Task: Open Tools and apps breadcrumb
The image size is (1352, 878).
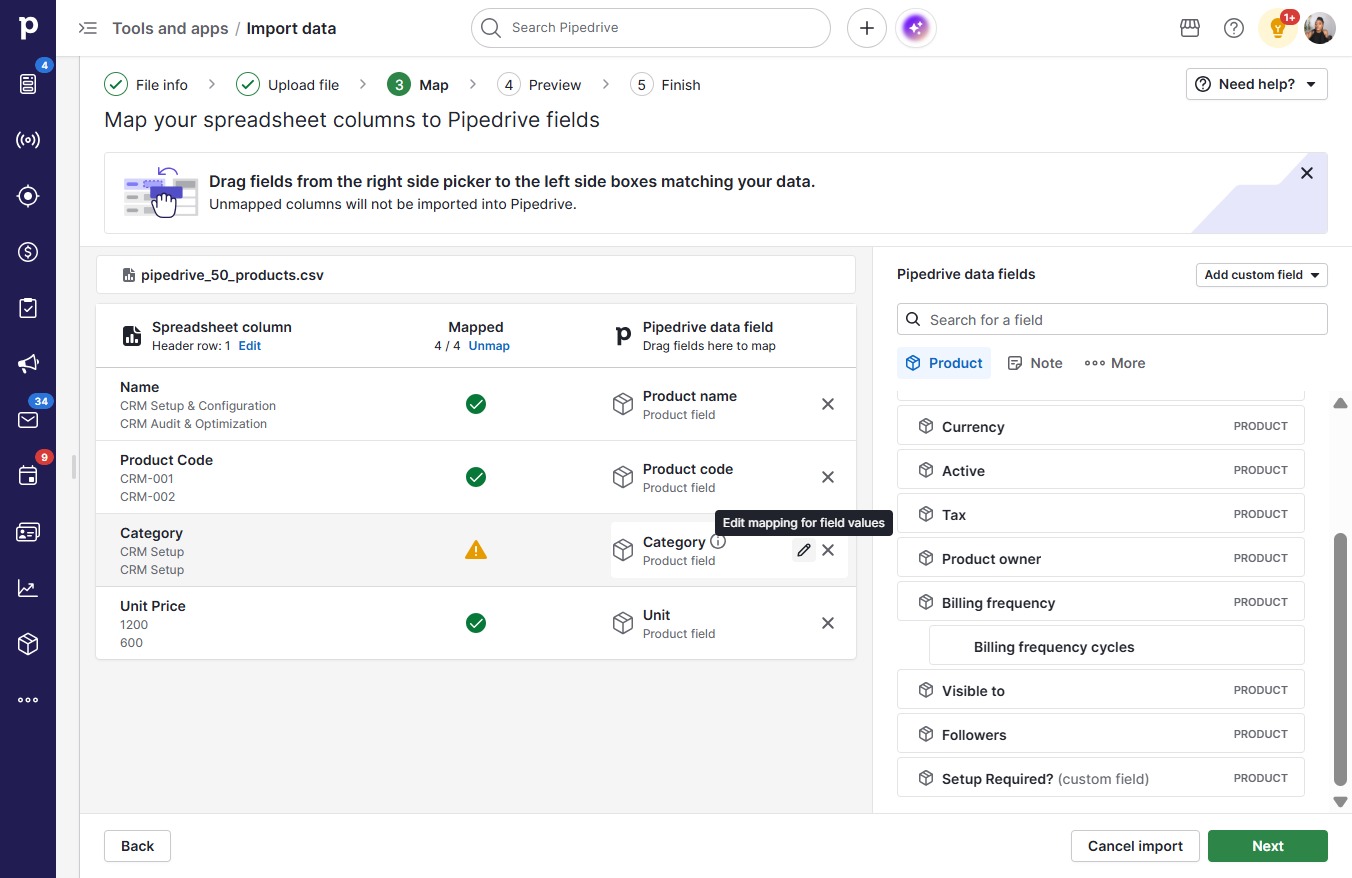Action: click(170, 28)
